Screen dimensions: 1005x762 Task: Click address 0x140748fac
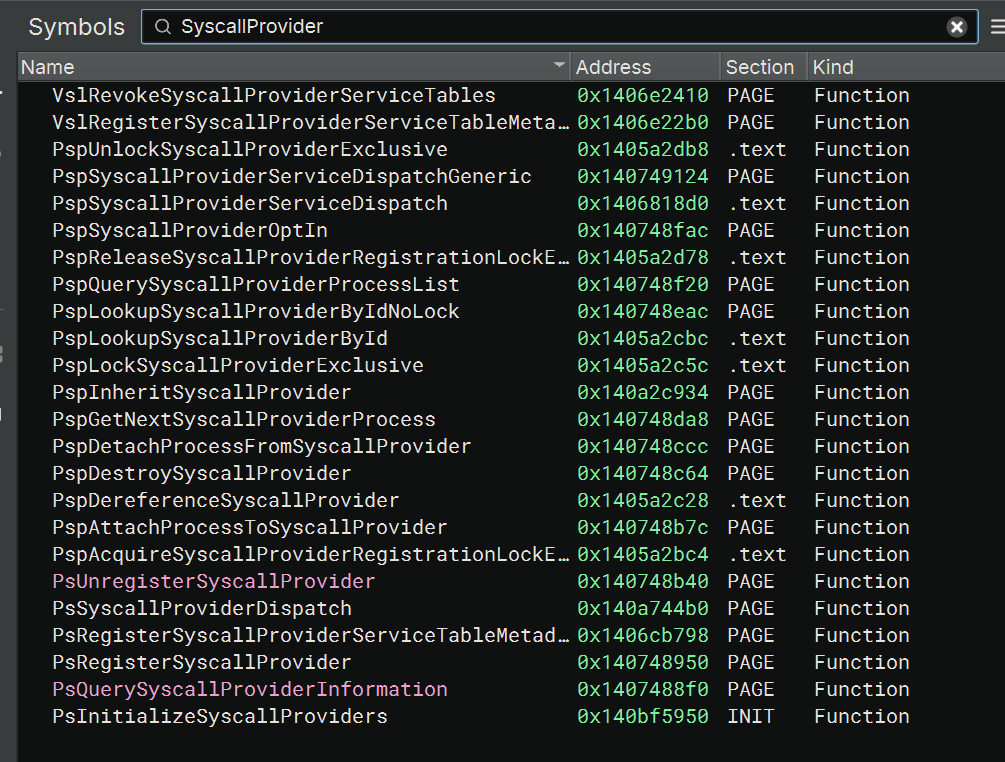643,230
